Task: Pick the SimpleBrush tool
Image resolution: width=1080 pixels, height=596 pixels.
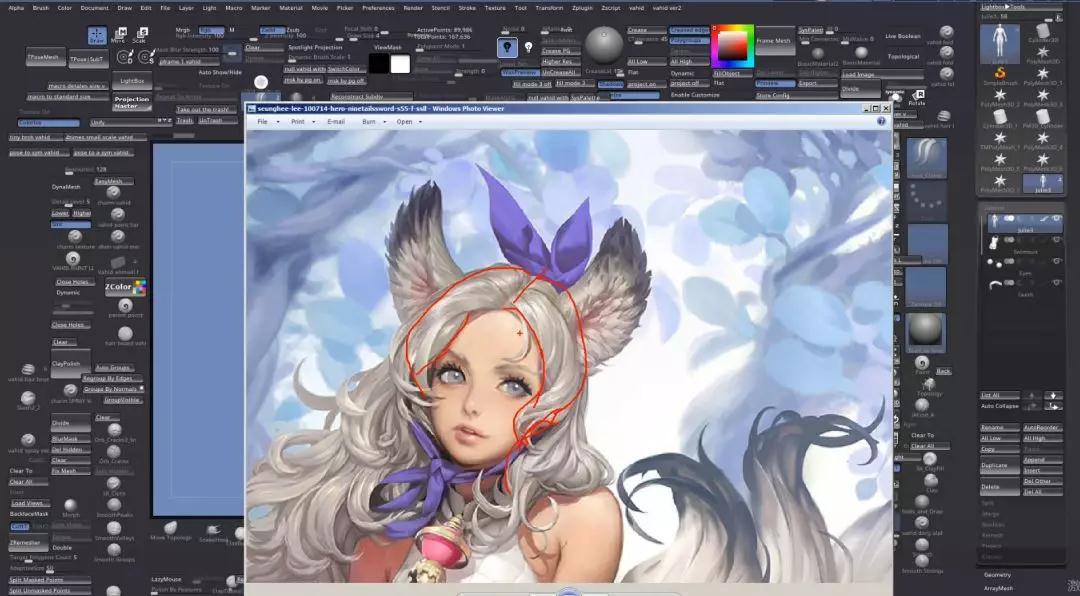Action: tap(1000, 74)
